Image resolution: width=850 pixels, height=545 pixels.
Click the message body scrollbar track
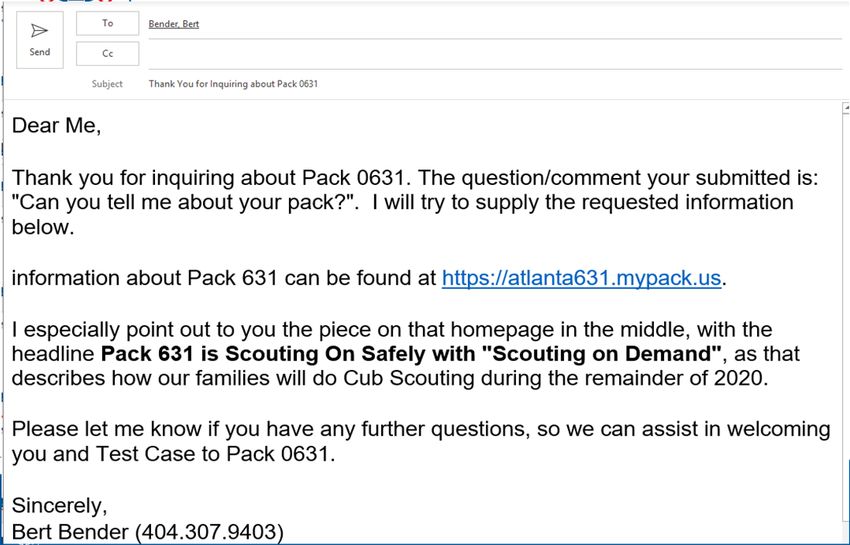pyautogui.click(x=846, y=325)
